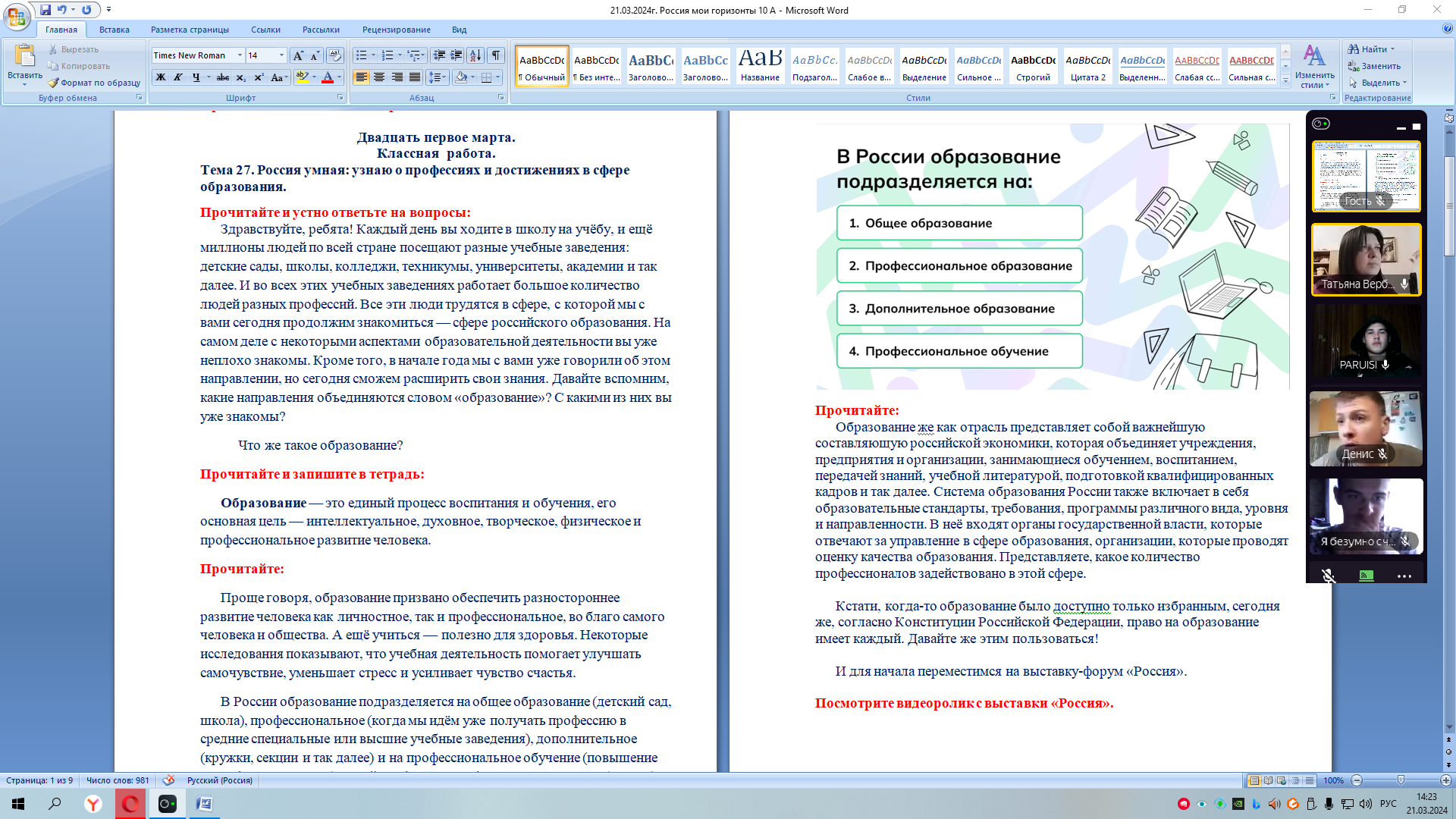Apply paragraph shading fill bucket
Screen dimensions: 1456x819
[460, 77]
